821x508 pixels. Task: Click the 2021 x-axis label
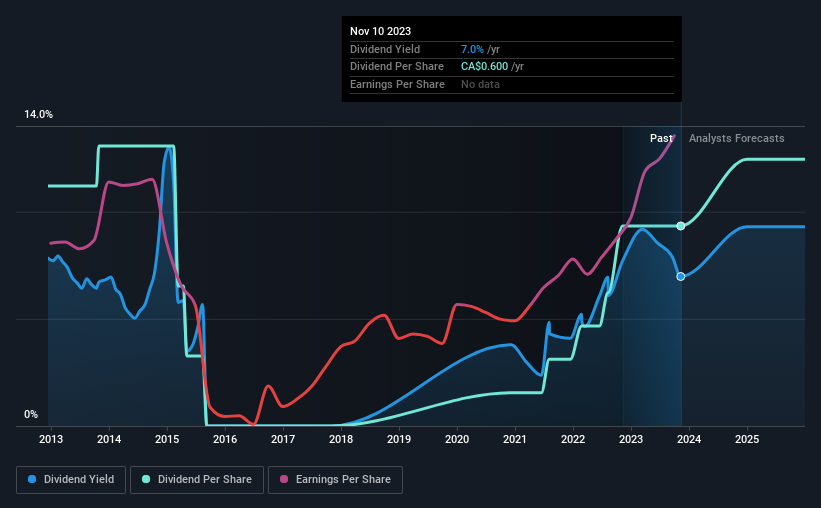tap(515, 439)
